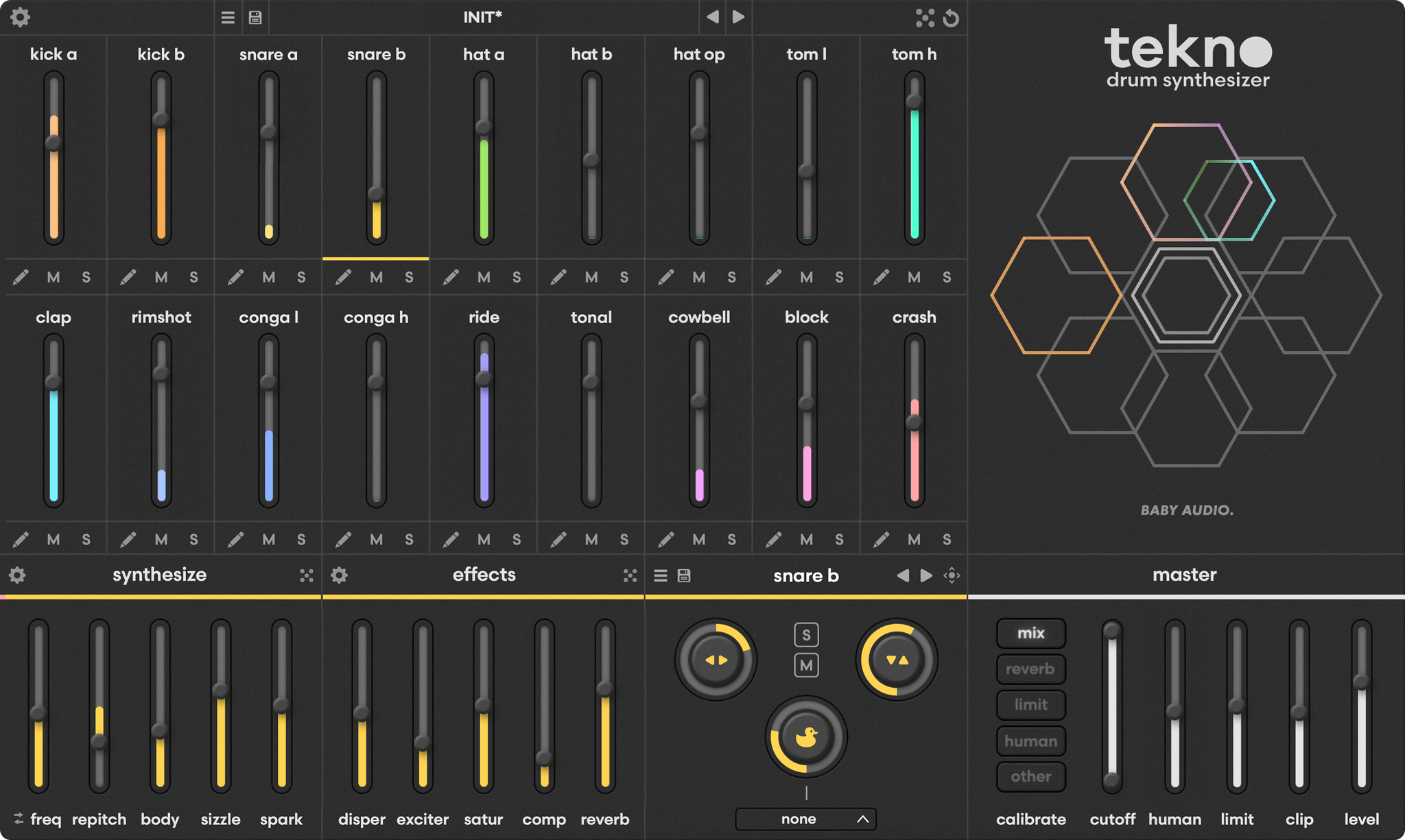Screen dimensions: 1405x840
Task: Open the main preset menu
Action: click(x=227, y=17)
